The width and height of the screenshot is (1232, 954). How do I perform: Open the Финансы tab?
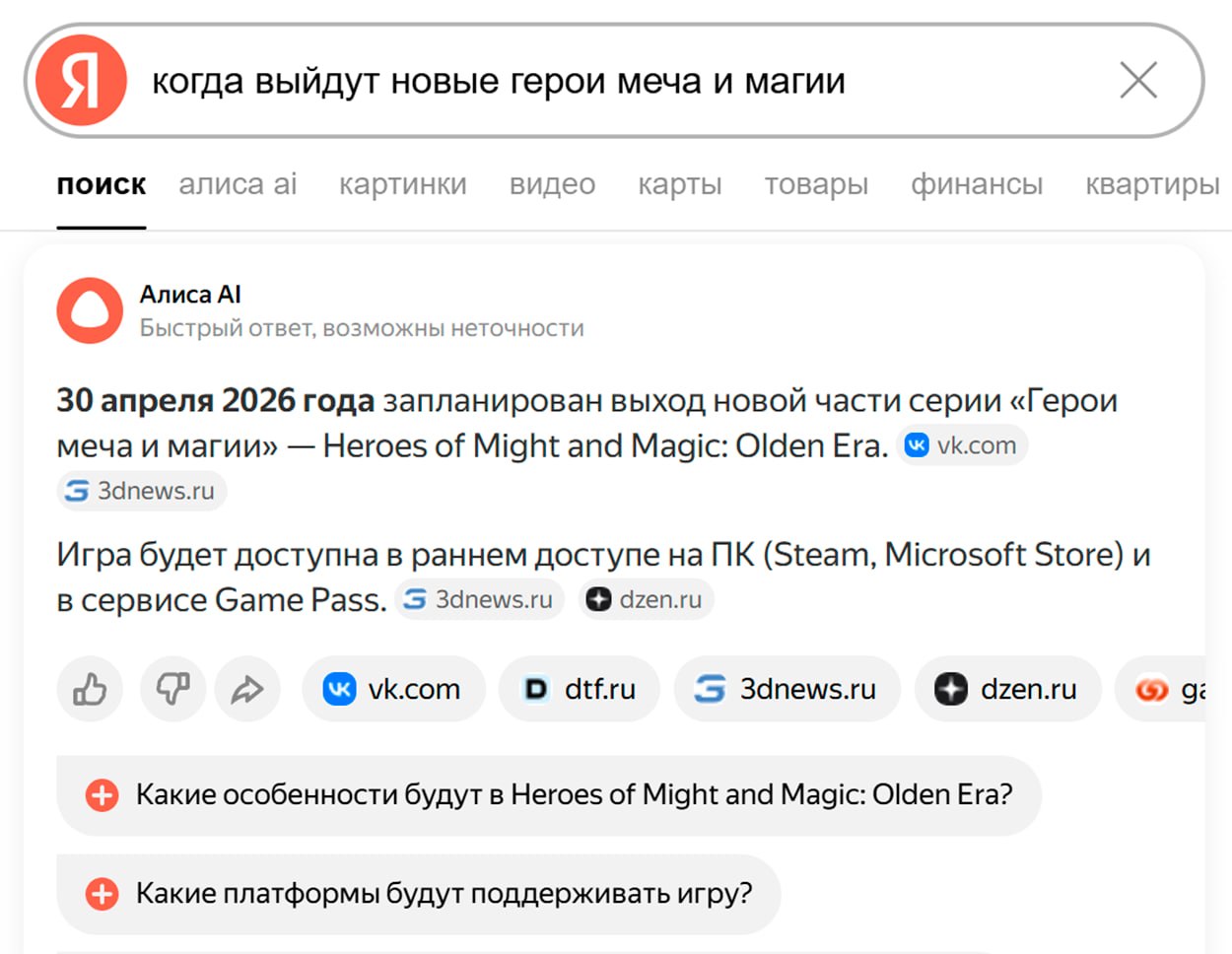[976, 184]
